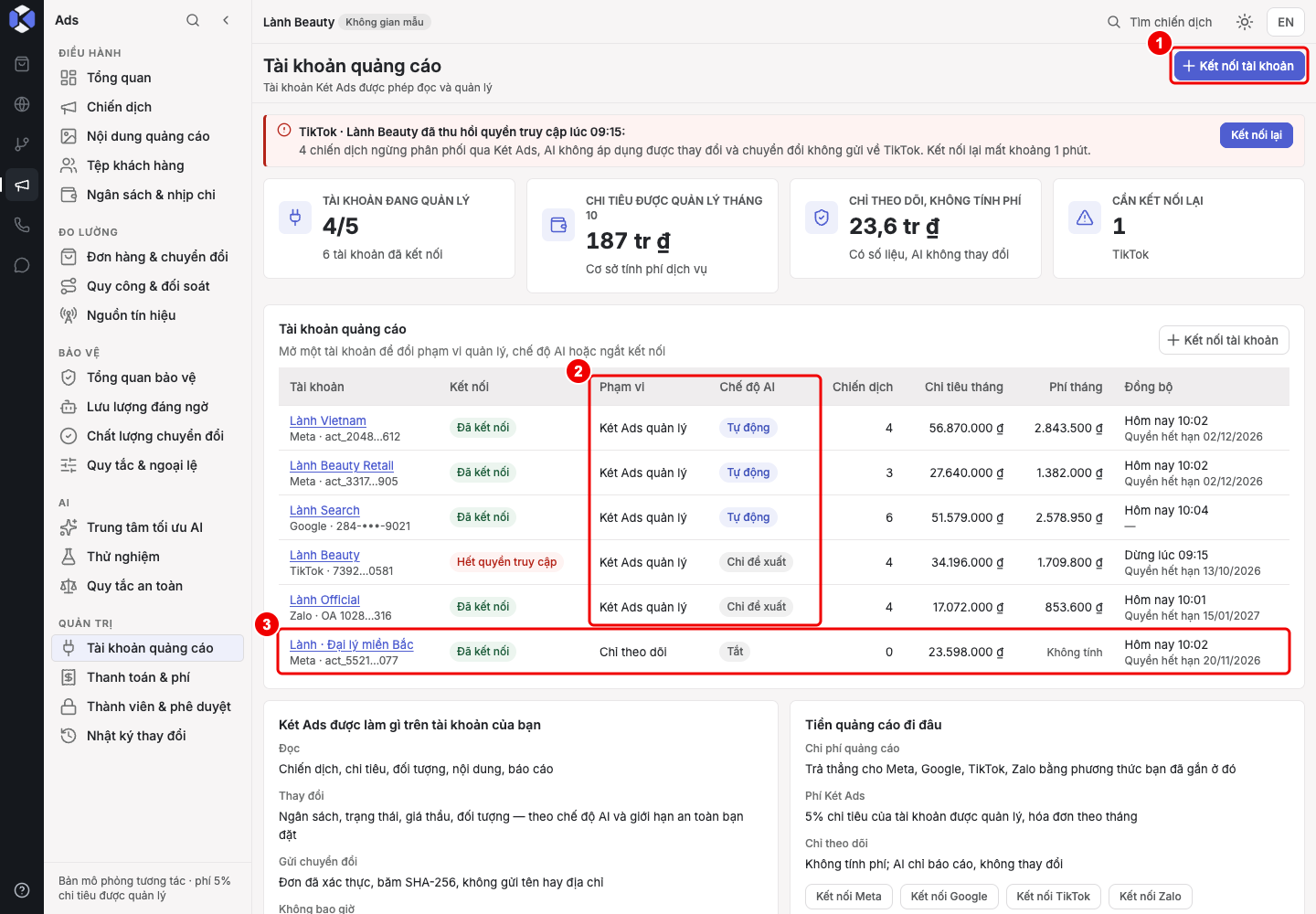
Task: Collapse the Ads sidebar with the chevron
Action: point(226,20)
